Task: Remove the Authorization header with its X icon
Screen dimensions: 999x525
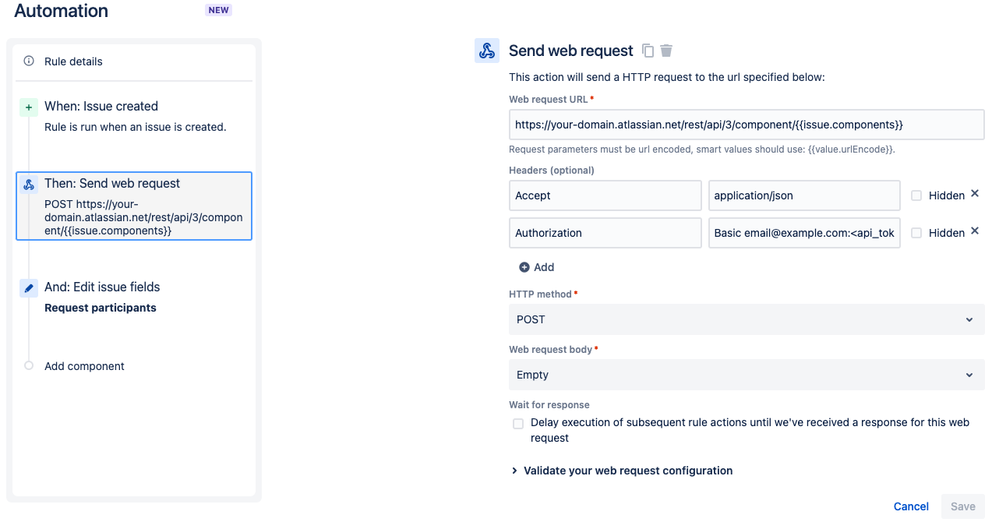Action: click(974, 231)
